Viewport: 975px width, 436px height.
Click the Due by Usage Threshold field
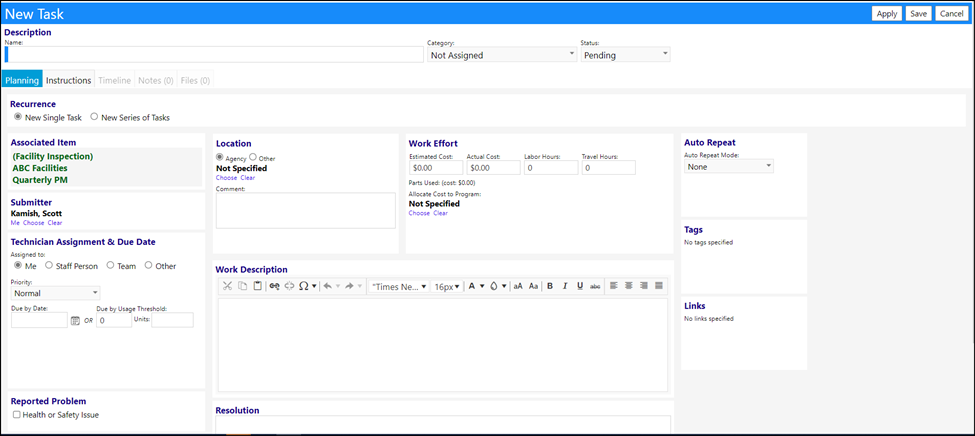coord(114,320)
